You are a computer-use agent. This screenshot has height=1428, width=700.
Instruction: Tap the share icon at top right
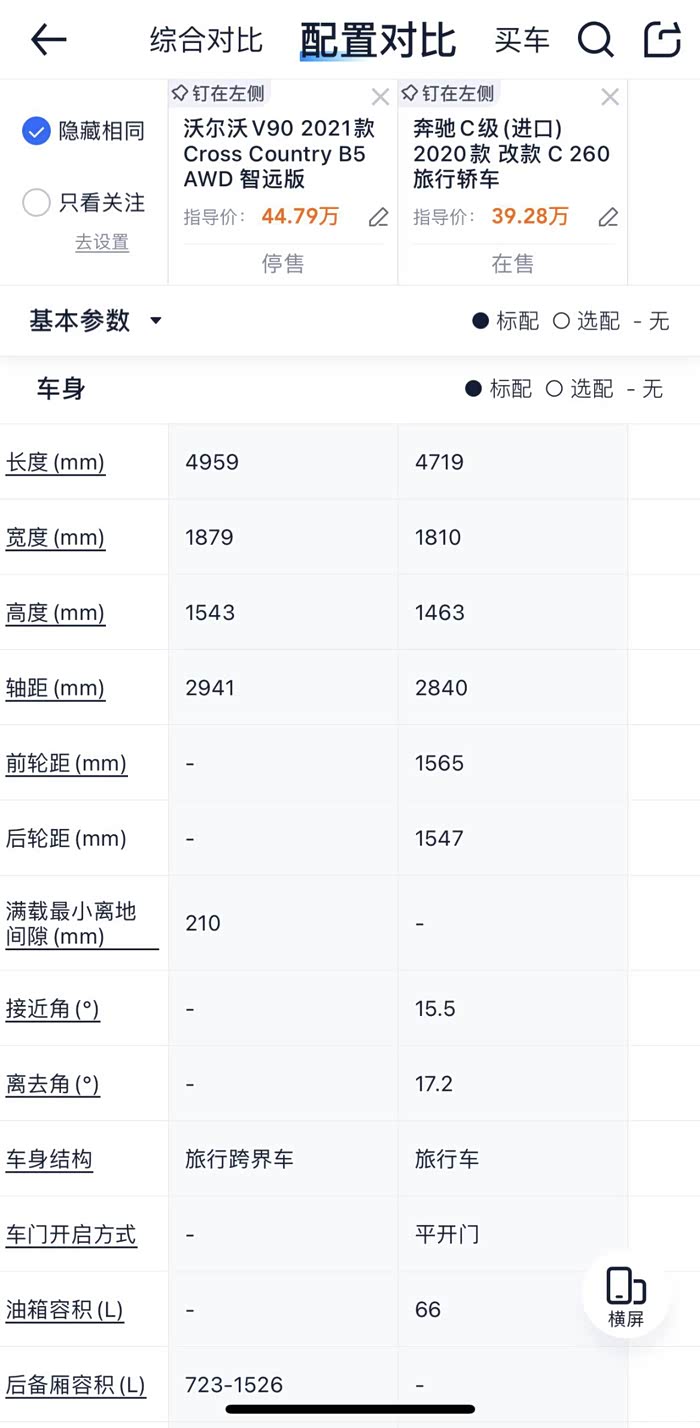pyautogui.click(x=662, y=40)
